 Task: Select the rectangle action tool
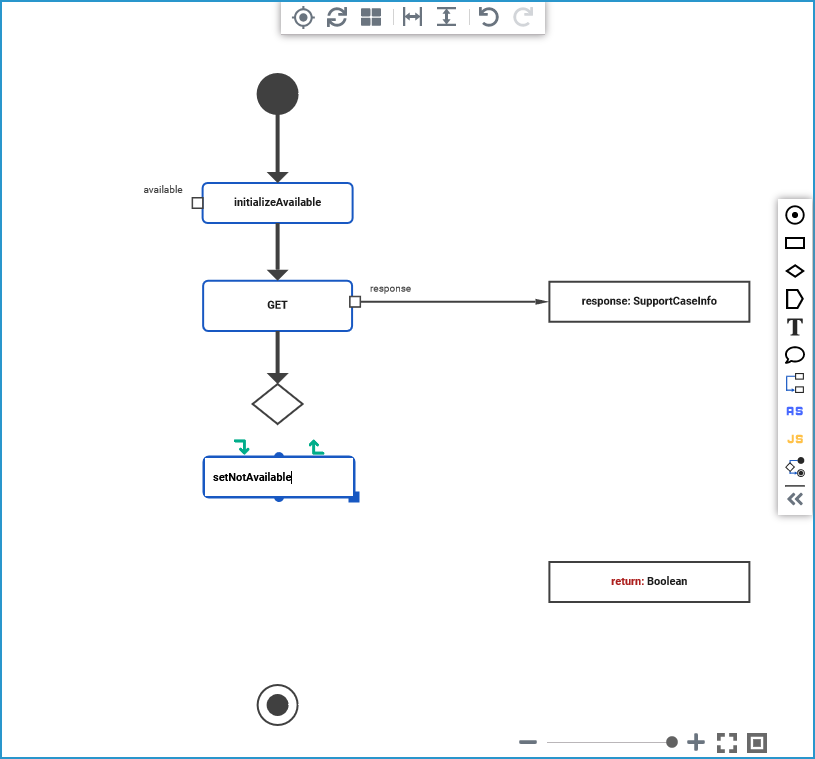pos(794,243)
